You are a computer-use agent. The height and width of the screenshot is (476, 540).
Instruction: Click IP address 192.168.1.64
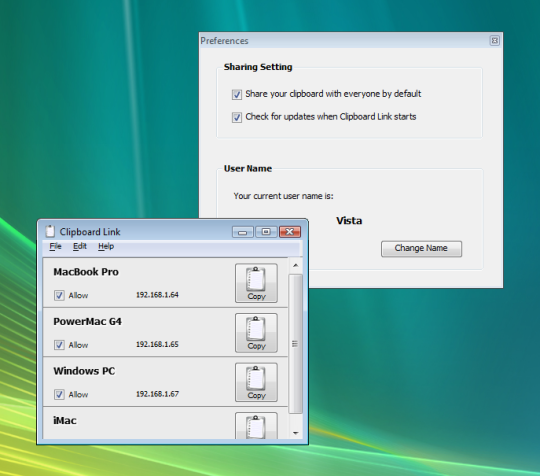(157, 295)
